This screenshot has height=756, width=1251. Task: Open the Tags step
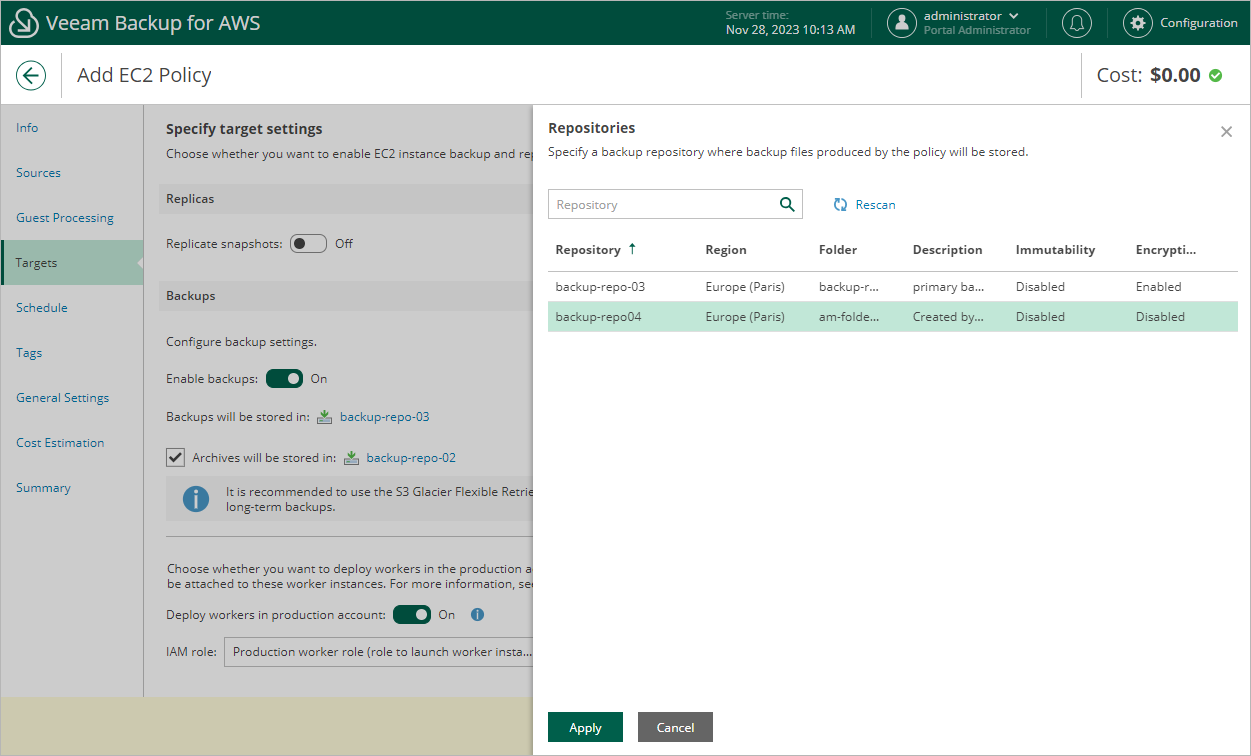pyautogui.click(x=29, y=353)
